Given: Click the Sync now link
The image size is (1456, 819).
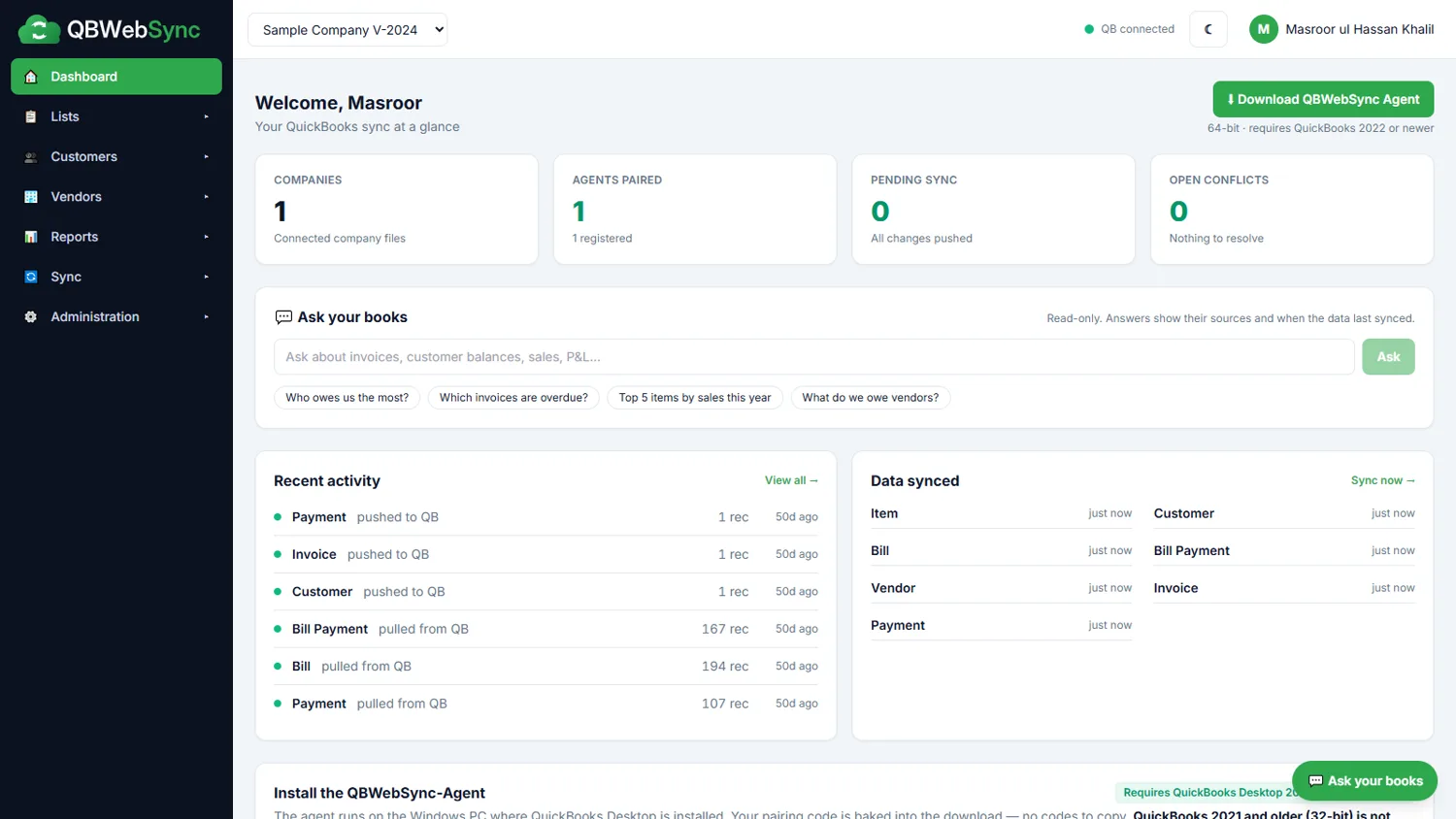Looking at the screenshot, I should point(1382,480).
